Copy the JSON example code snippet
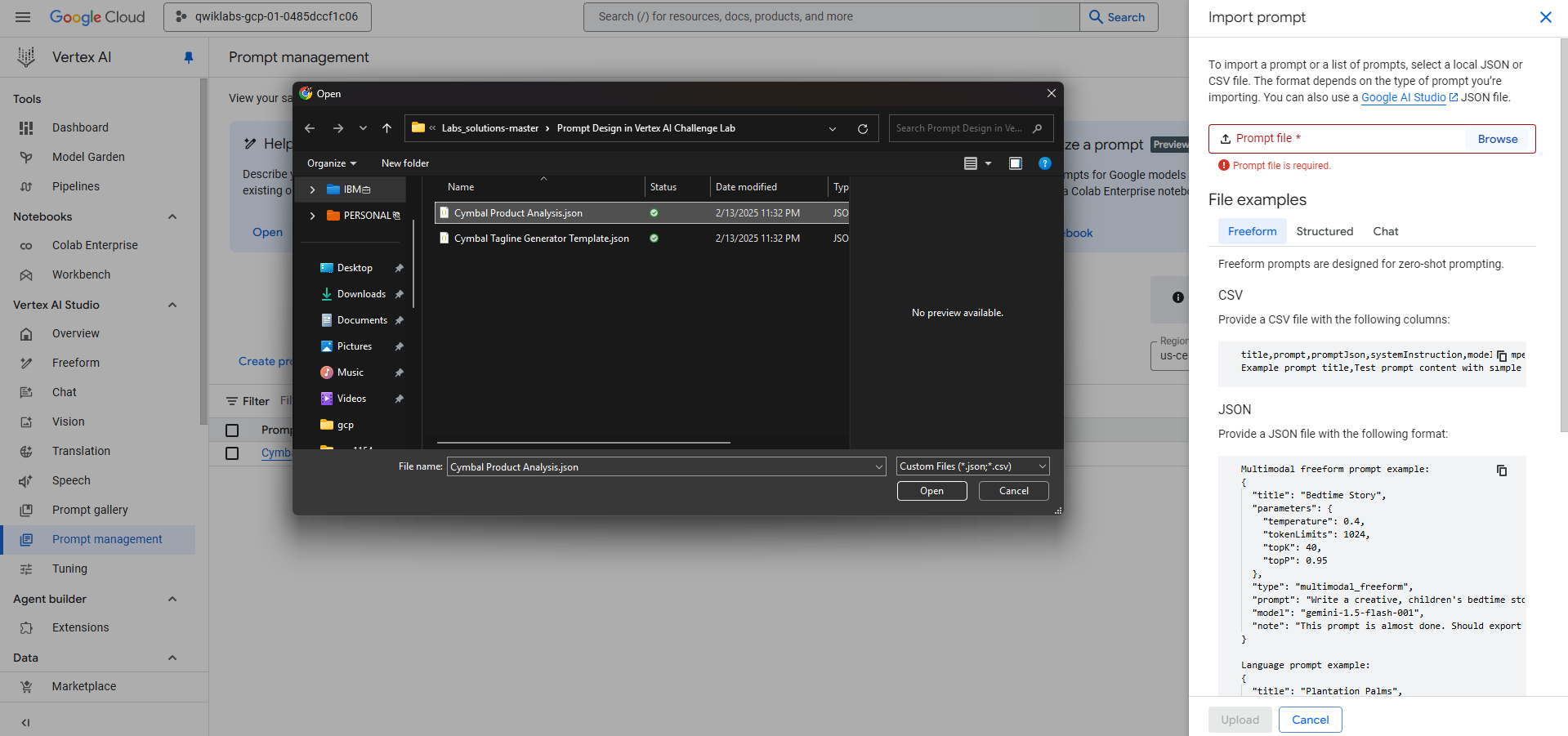The image size is (1568, 736). tap(1502, 471)
